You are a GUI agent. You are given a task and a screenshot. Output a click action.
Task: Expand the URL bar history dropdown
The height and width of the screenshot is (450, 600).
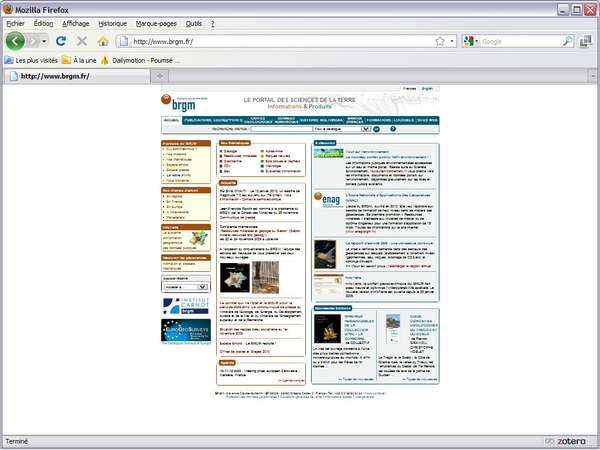coord(452,42)
